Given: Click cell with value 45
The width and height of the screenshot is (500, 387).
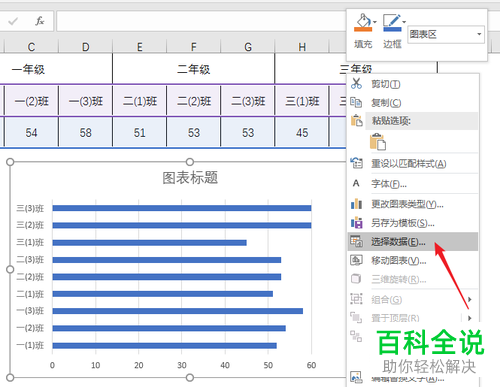Looking at the screenshot, I should coord(302,133).
